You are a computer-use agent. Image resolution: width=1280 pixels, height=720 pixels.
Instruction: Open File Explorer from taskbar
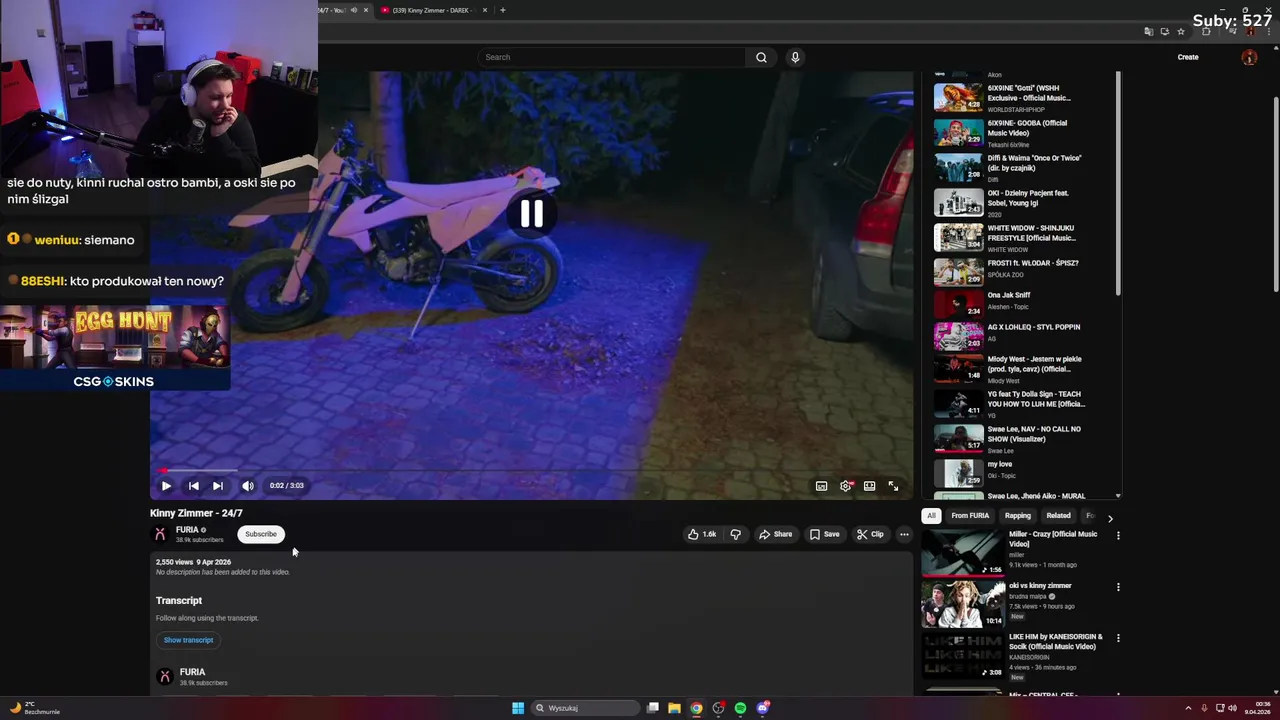[x=675, y=708]
